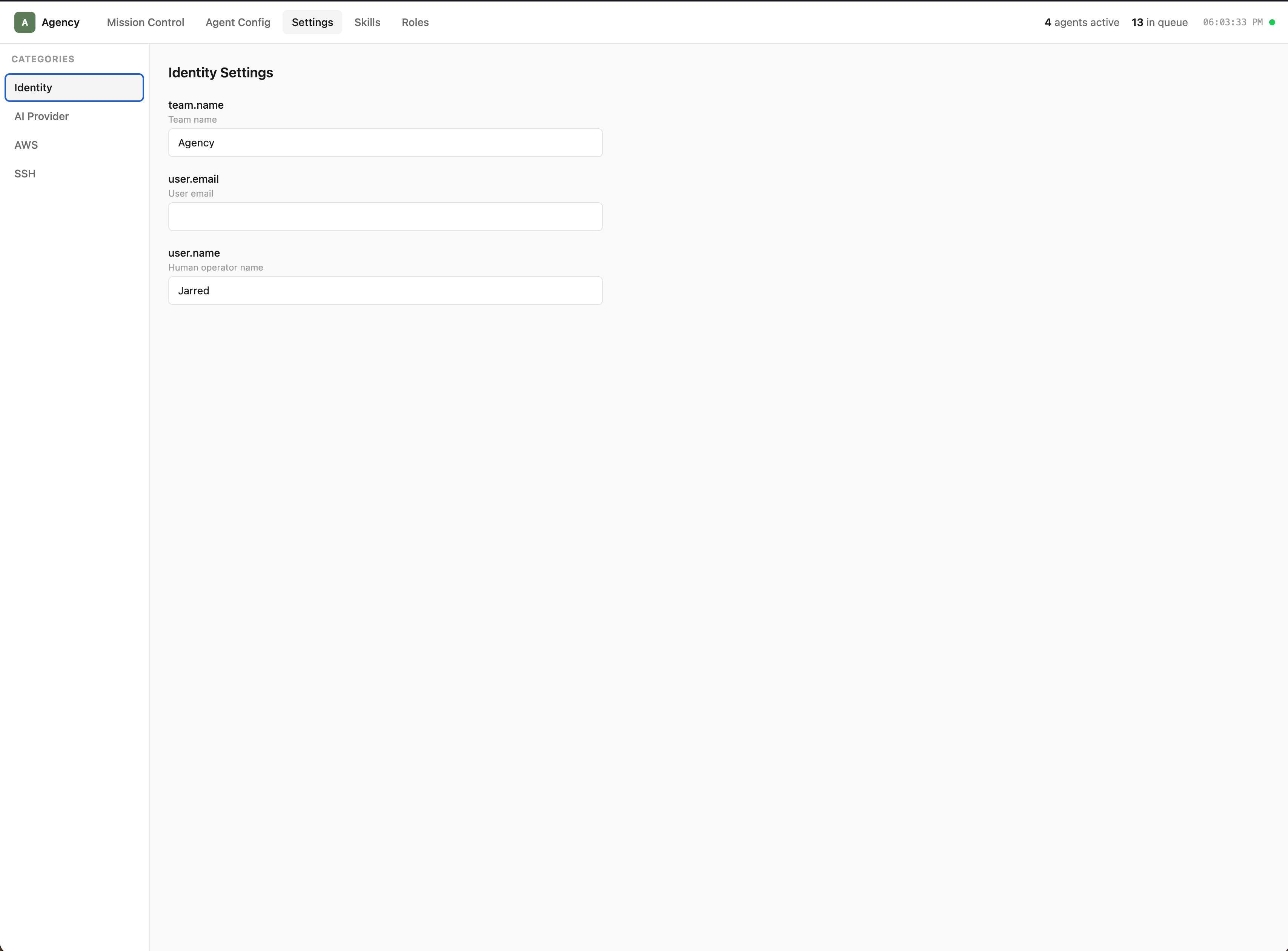
Task: Click the green online status dot
Action: tap(1272, 22)
